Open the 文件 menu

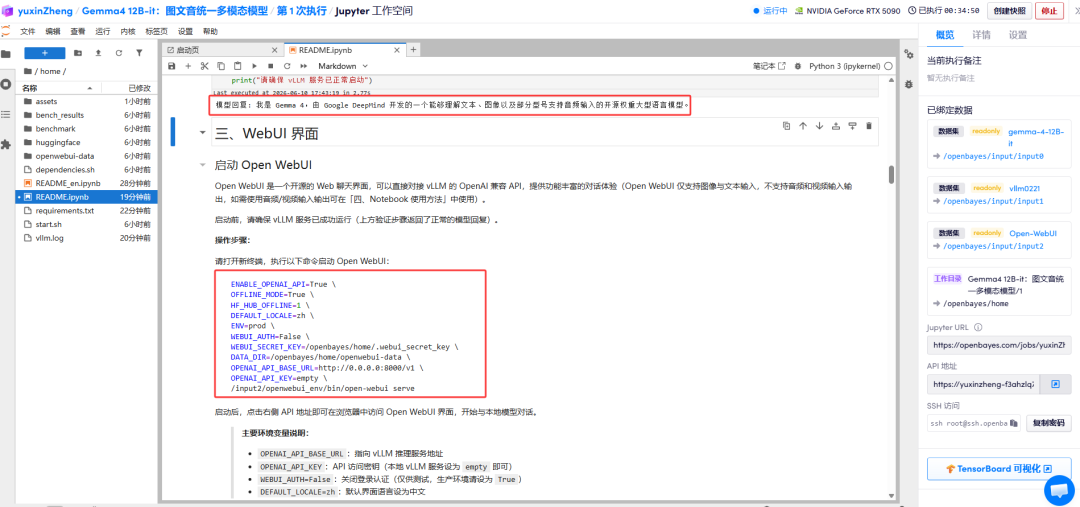[x=28, y=32]
